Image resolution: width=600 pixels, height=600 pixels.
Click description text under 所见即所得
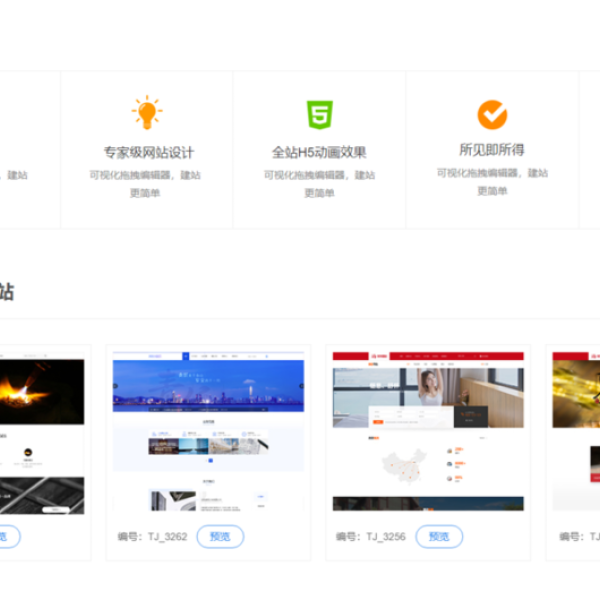(492, 182)
